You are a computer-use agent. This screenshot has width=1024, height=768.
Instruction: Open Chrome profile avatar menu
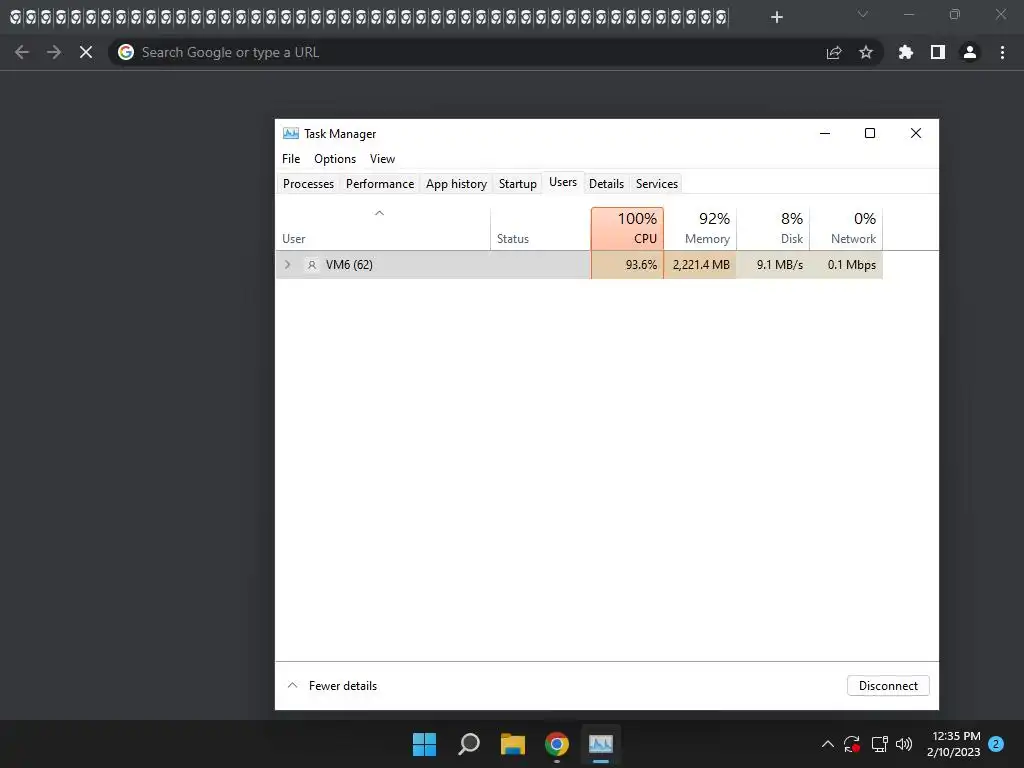(970, 52)
